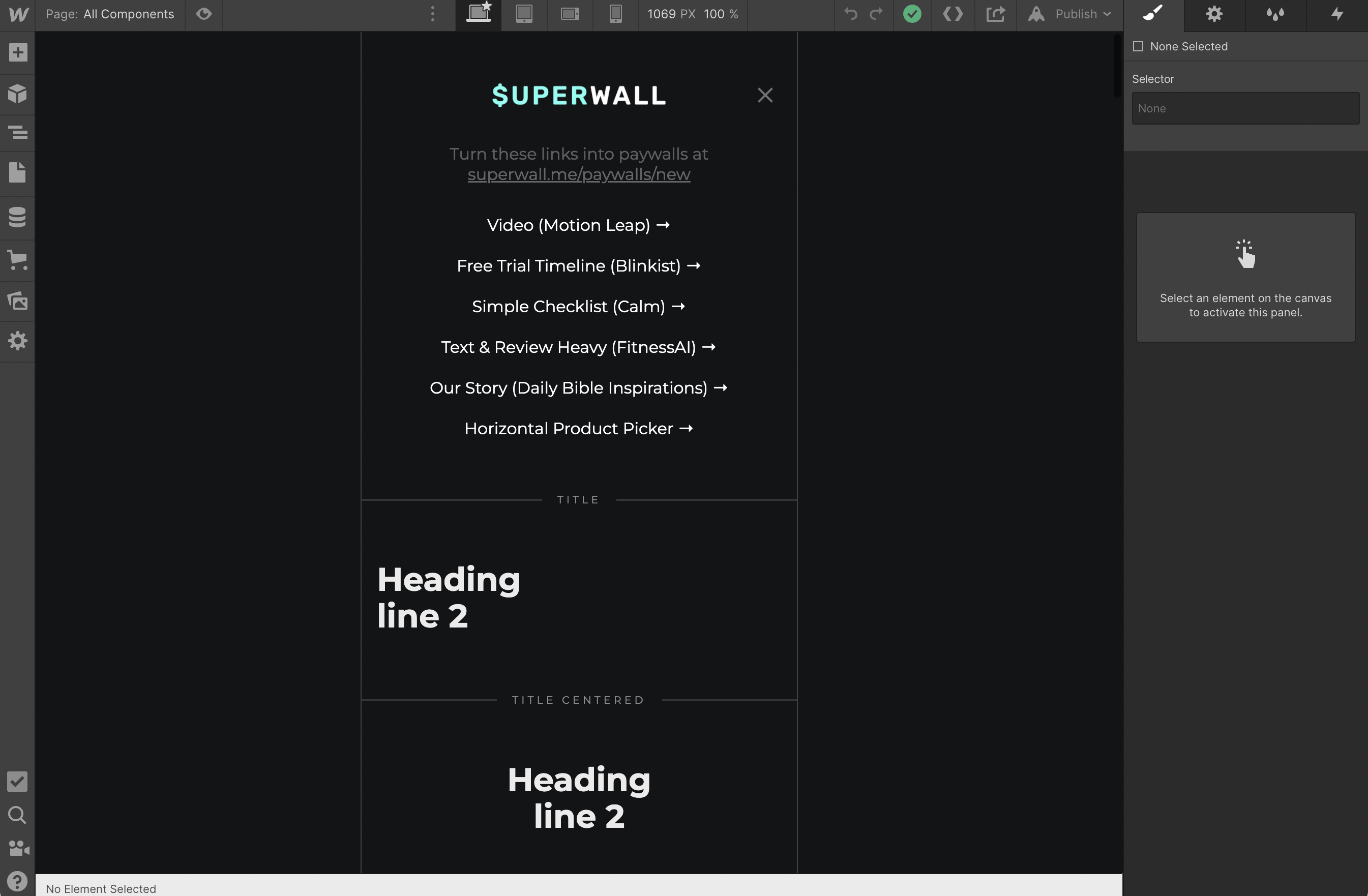Open the CMS Collections panel
This screenshot has height=896, width=1368.
[x=17, y=217]
